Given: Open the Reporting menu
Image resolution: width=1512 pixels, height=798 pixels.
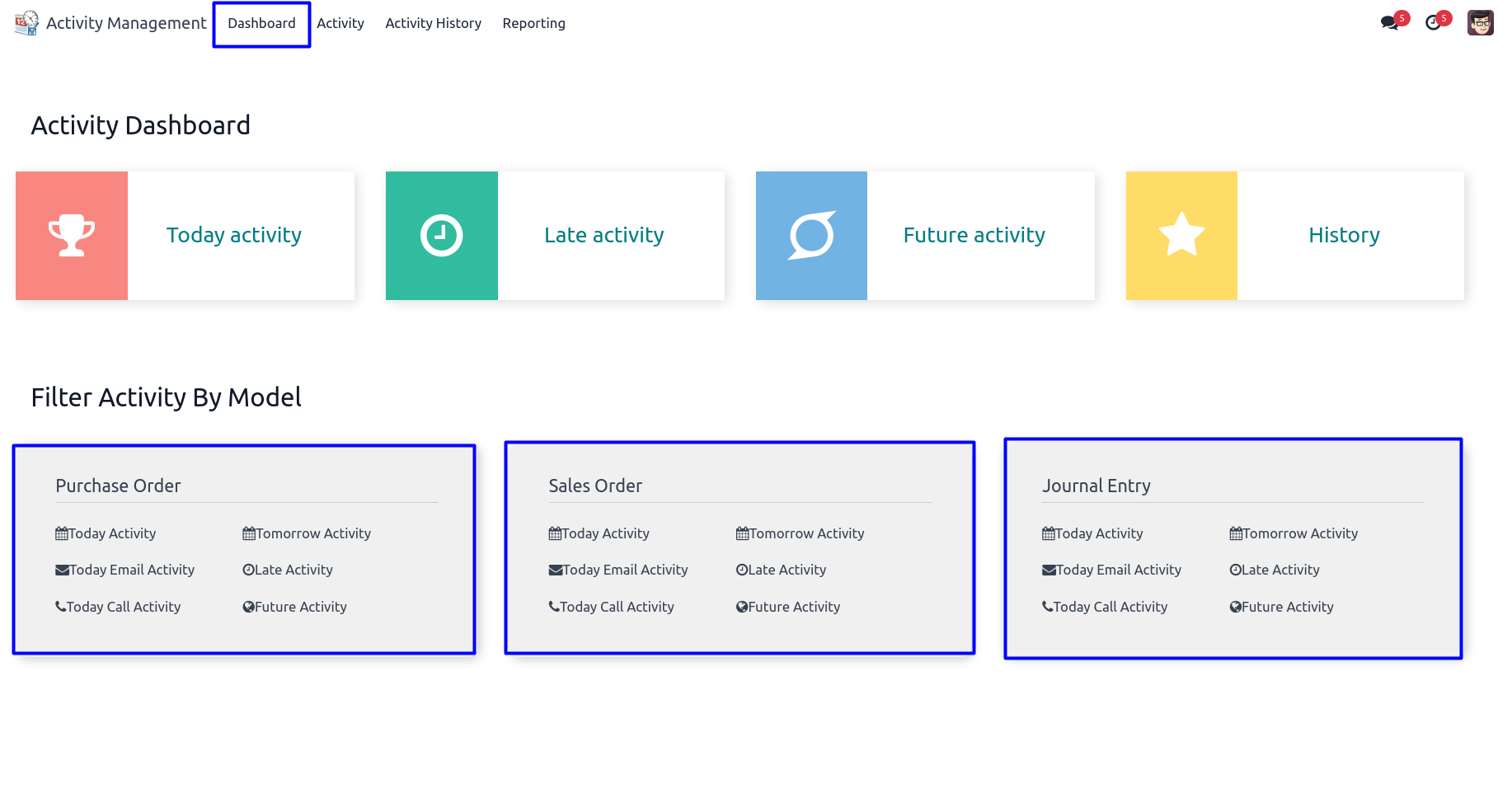Looking at the screenshot, I should (533, 23).
